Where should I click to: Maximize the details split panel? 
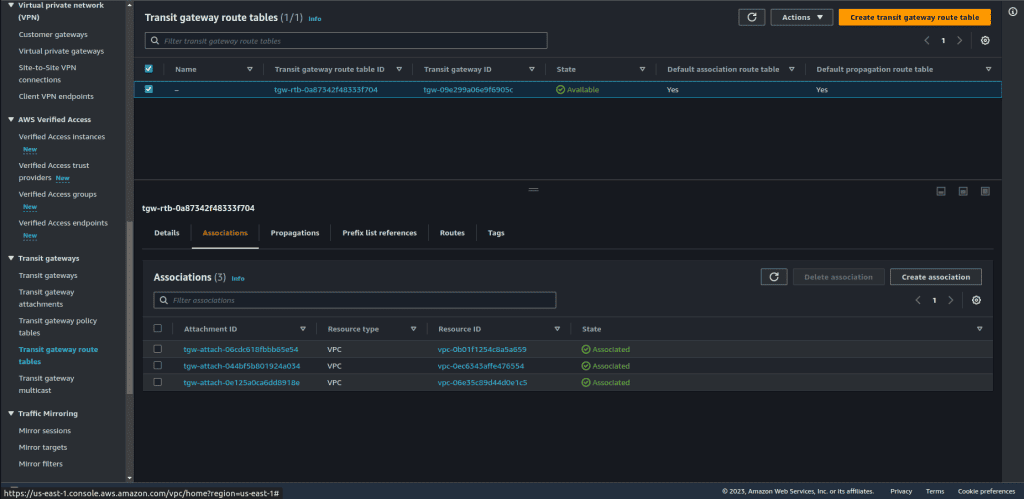click(x=985, y=191)
